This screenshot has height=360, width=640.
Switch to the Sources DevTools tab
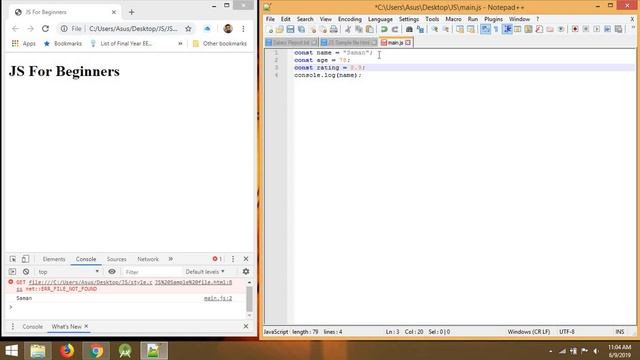[116, 259]
